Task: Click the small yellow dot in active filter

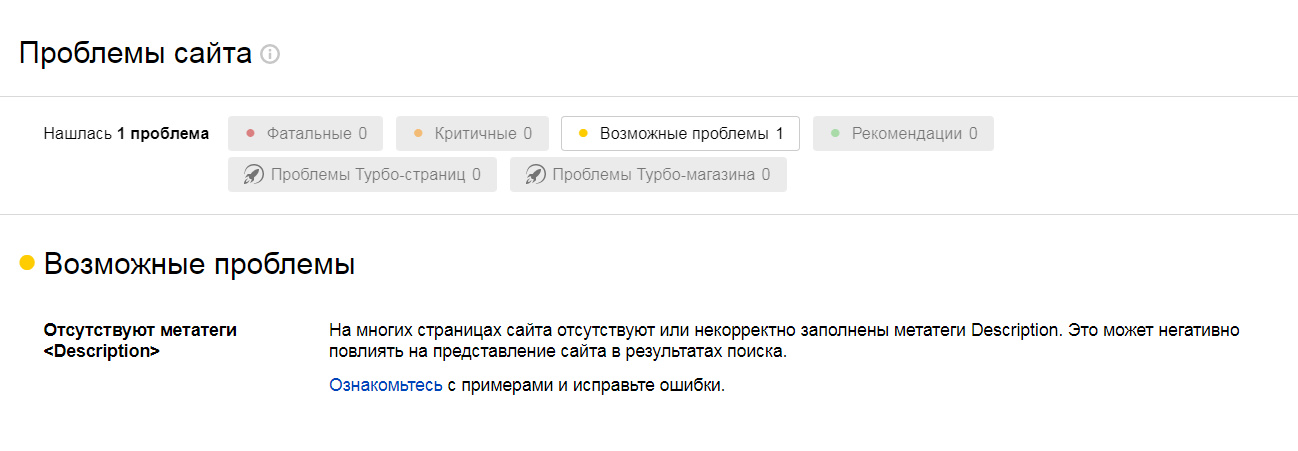Action: pos(583,133)
